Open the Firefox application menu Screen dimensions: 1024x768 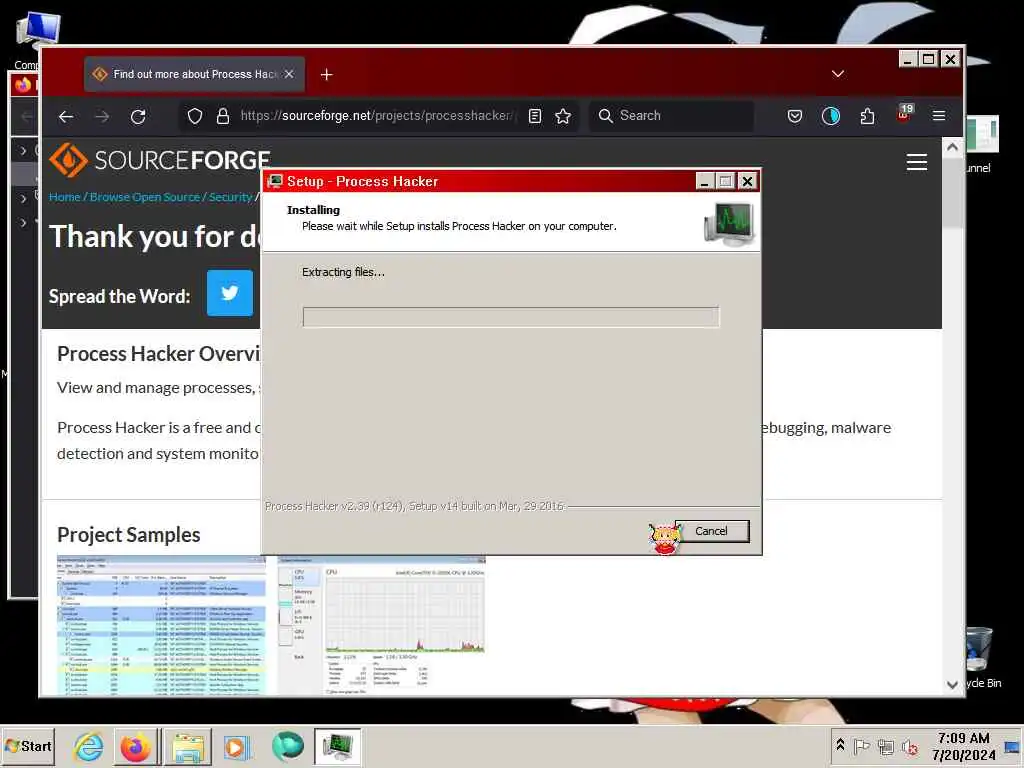(x=939, y=116)
